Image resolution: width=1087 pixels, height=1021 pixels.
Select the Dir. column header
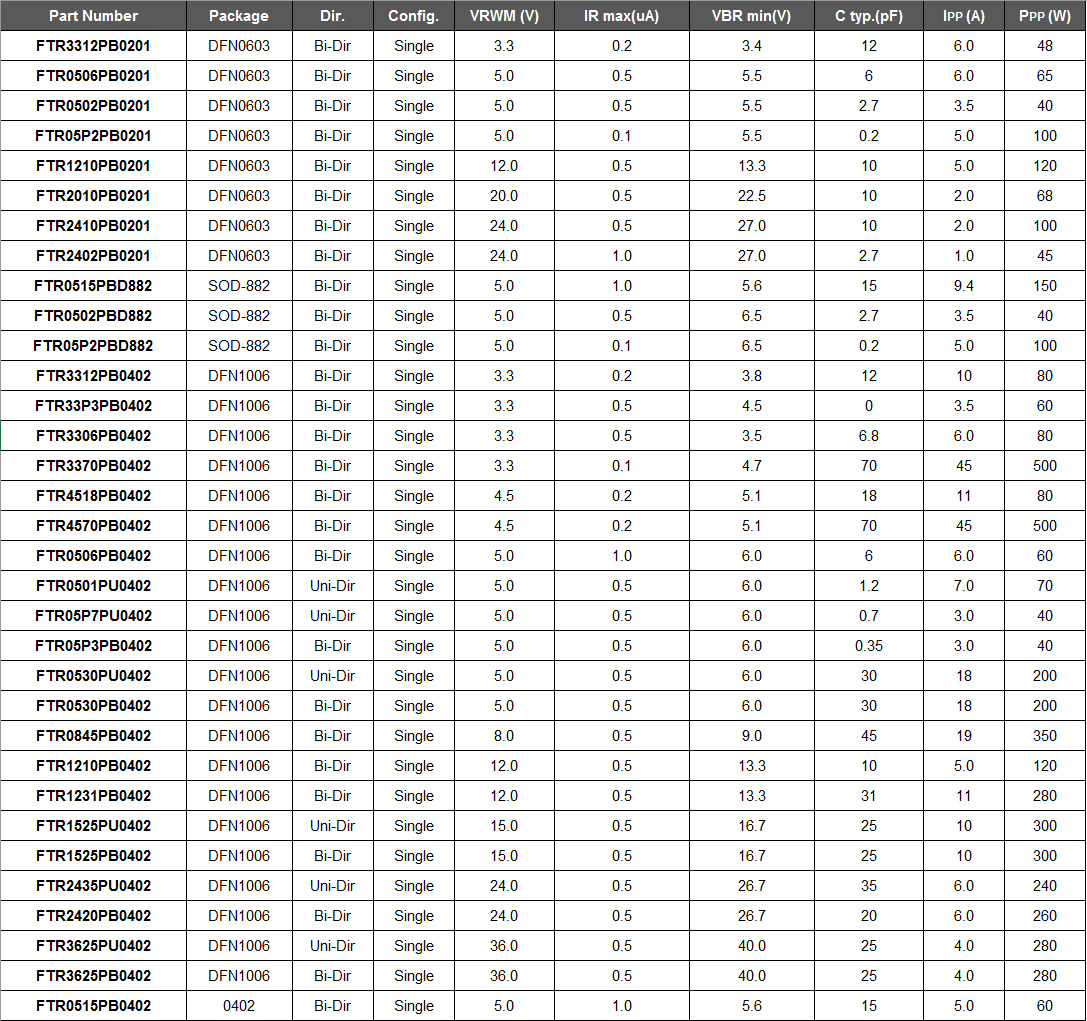point(333,16)
